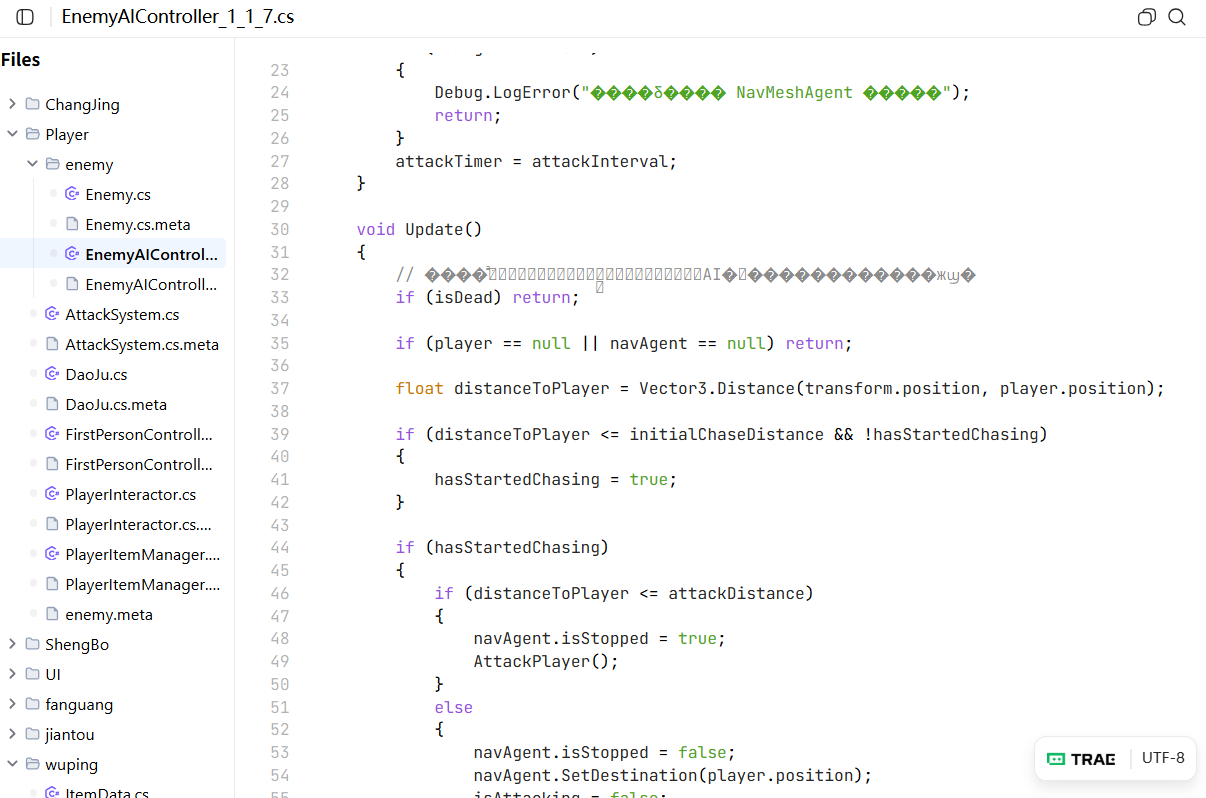The width and height of the screenshot is (1206, 798).
Task: Click the 'else' keyword on line 51
Action: point(453,707)
